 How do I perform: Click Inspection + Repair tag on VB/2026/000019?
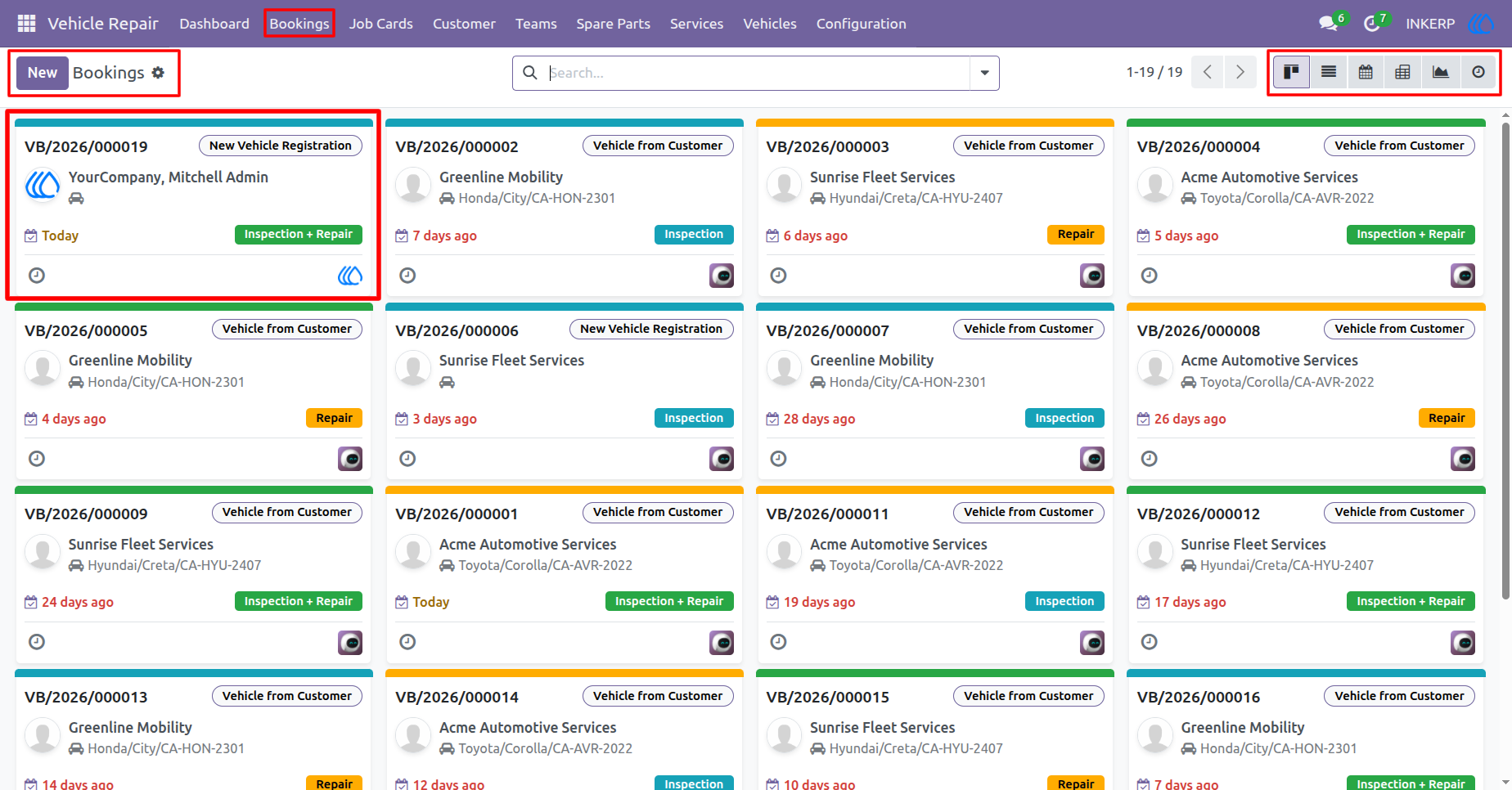coord(298,235)
